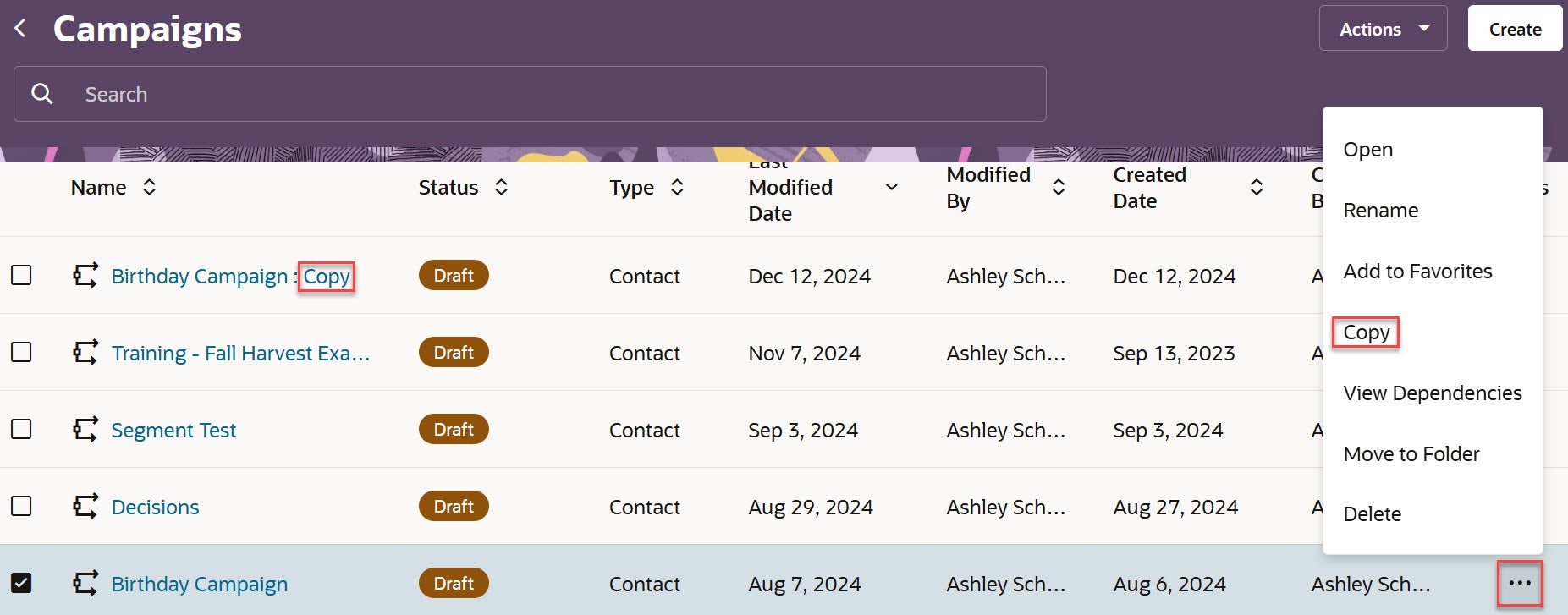Click campaign icon beside Segment Test
1568x615 pixels.
pos(85,430)
